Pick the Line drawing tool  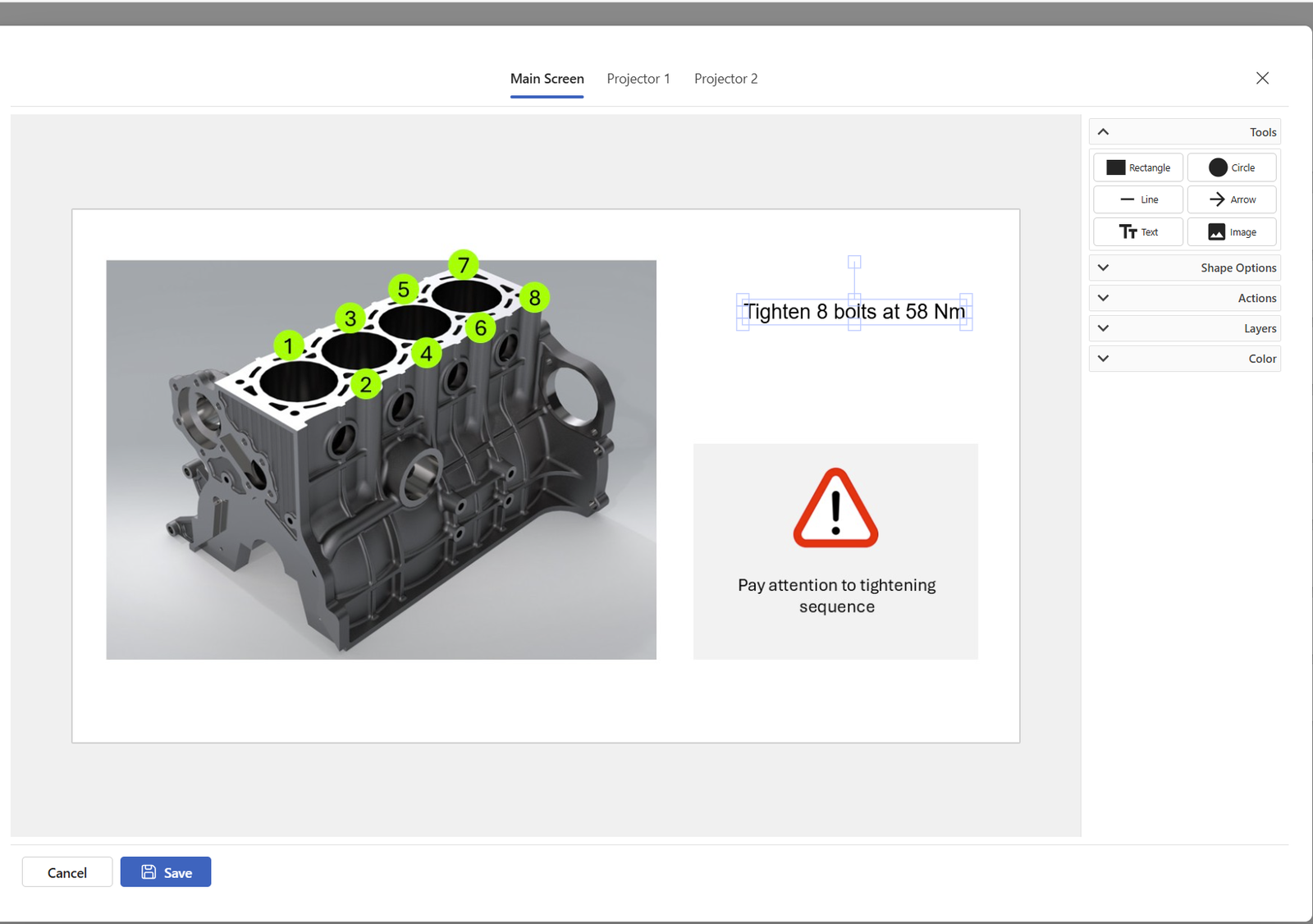[1137, 199]
